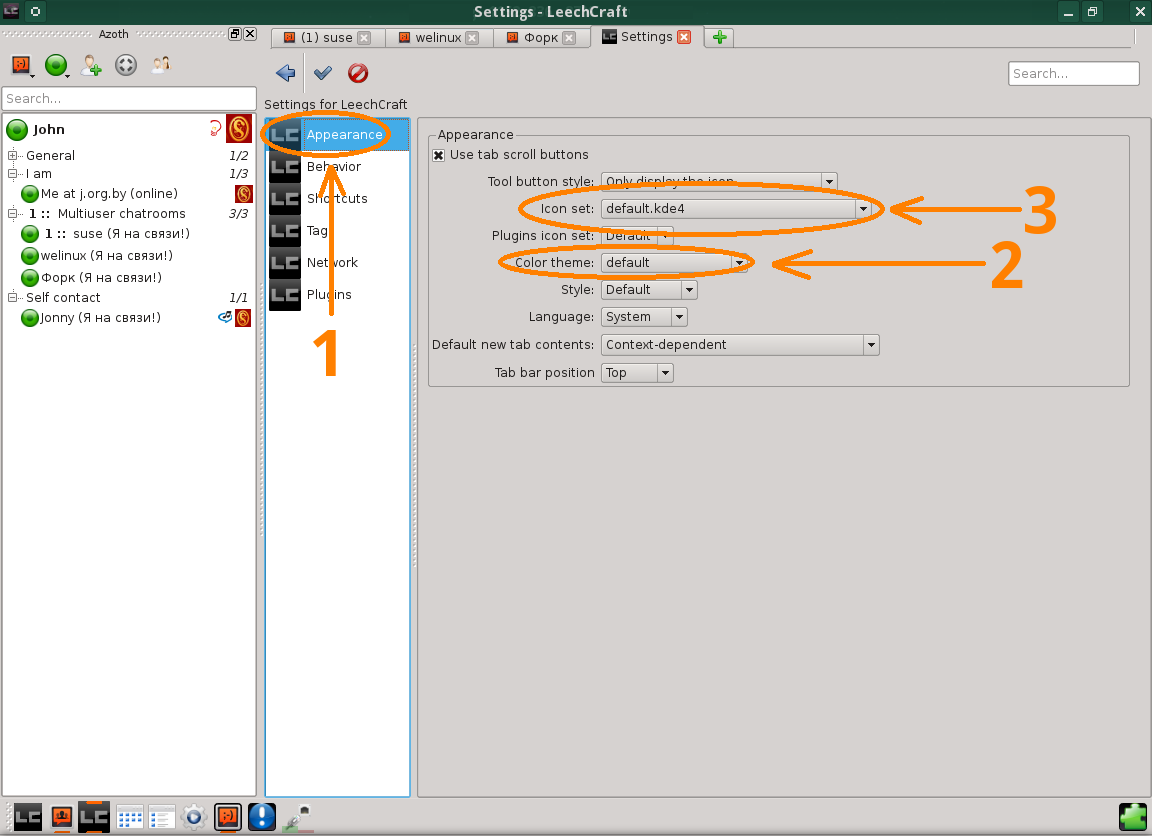Open the Style dropdown

649,290
